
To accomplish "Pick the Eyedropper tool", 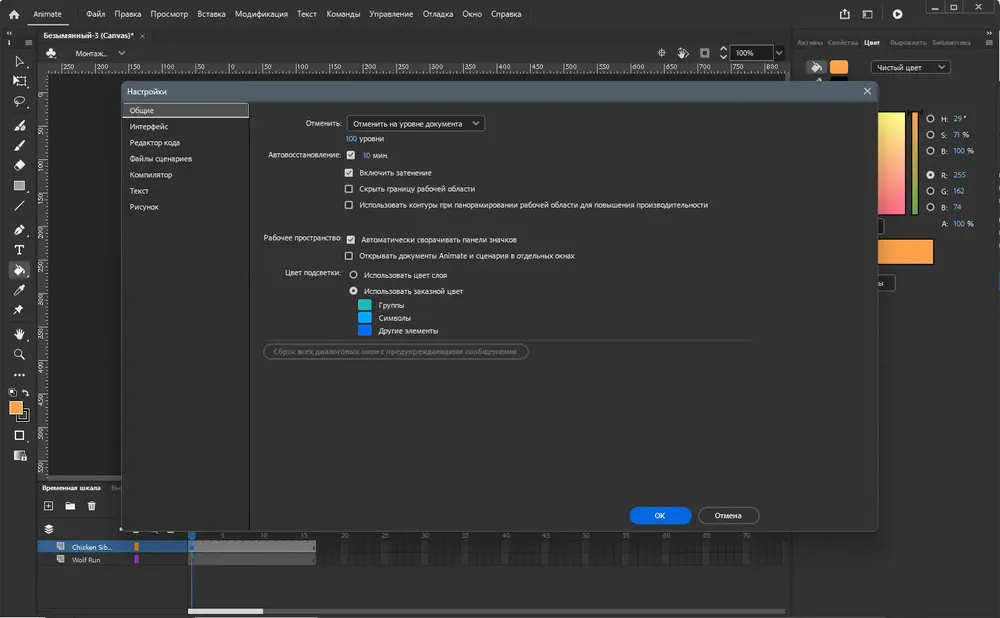I will tap(19, 290).
